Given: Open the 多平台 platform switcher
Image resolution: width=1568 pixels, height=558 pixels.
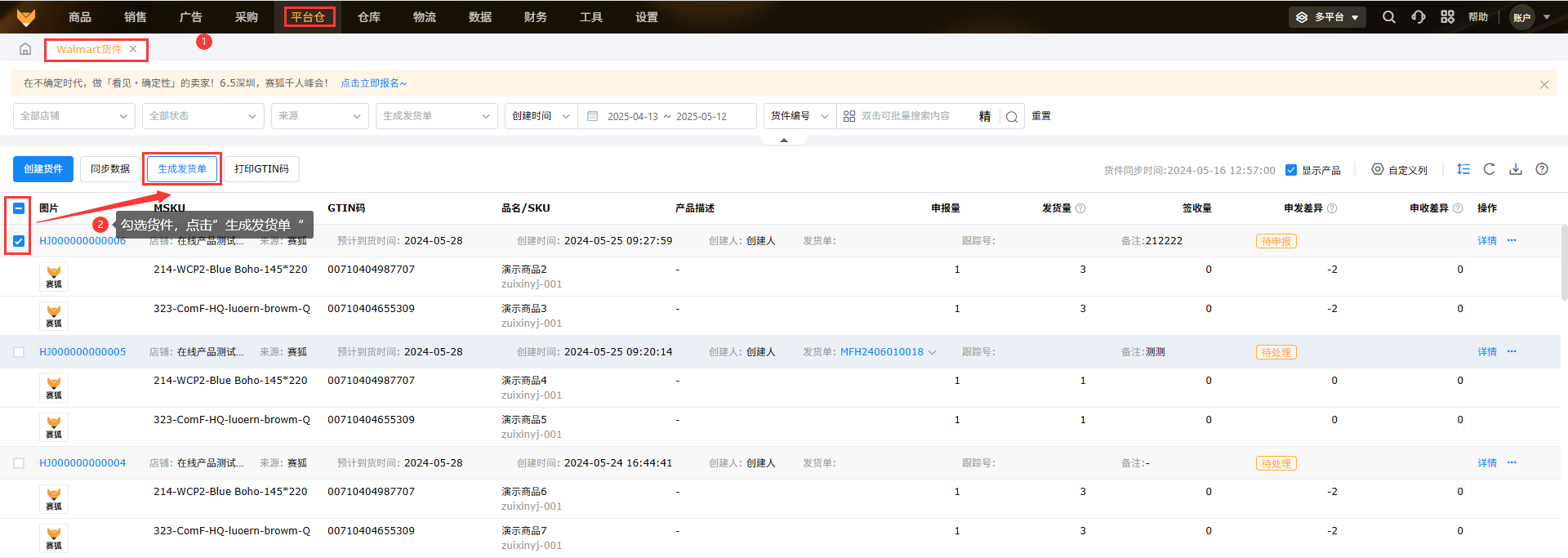Looking at the screenshot, I should coord(1327,17).
